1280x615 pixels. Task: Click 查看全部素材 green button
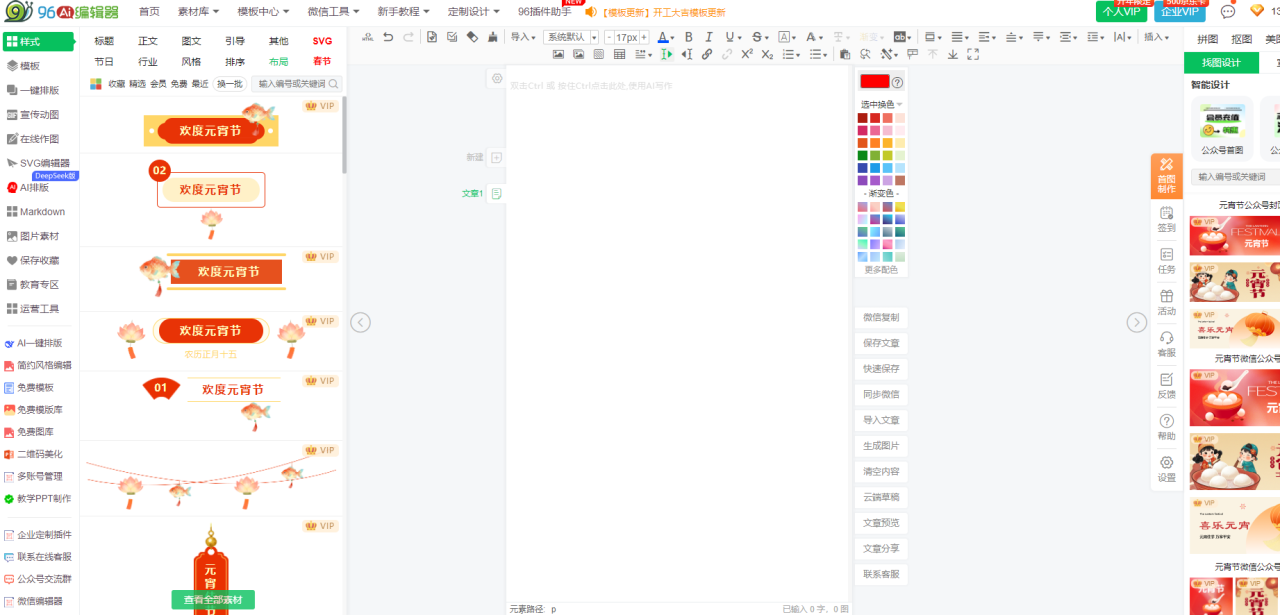[x=212, y=600]
